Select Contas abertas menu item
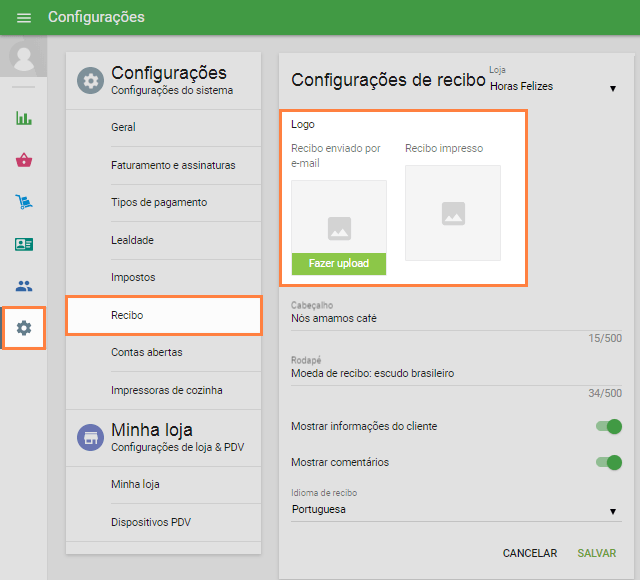Viewport: 640px width, 580px height. (x=186, y=352)
